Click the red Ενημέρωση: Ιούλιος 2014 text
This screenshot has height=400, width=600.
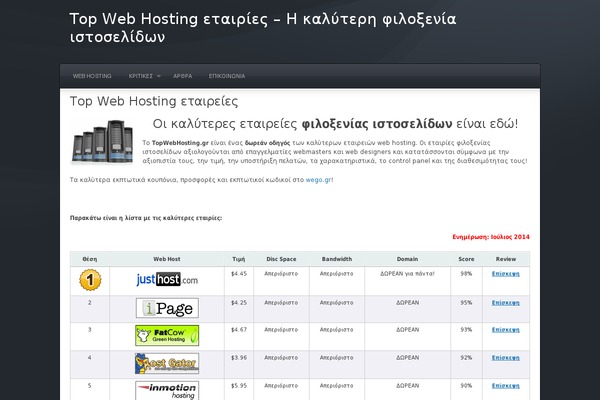[x=491, y=237]
